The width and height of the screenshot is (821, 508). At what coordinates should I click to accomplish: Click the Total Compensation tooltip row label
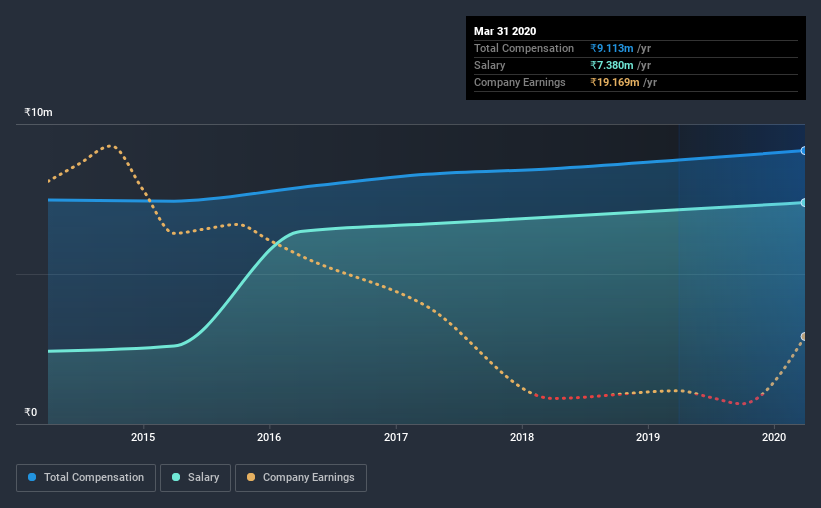tap(524, 48)
